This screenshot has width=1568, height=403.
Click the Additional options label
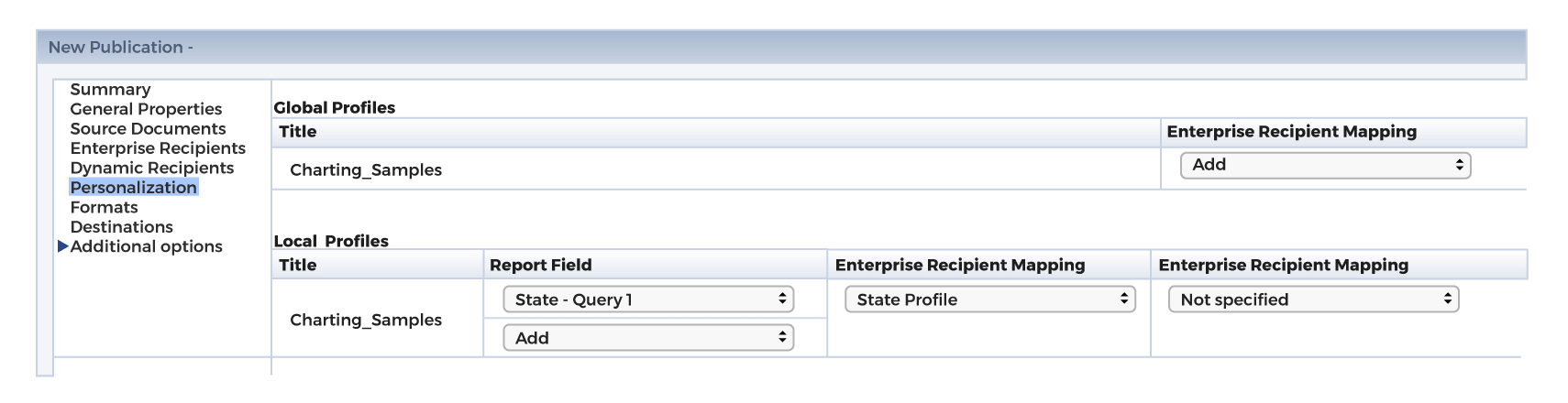coord(146,246)
